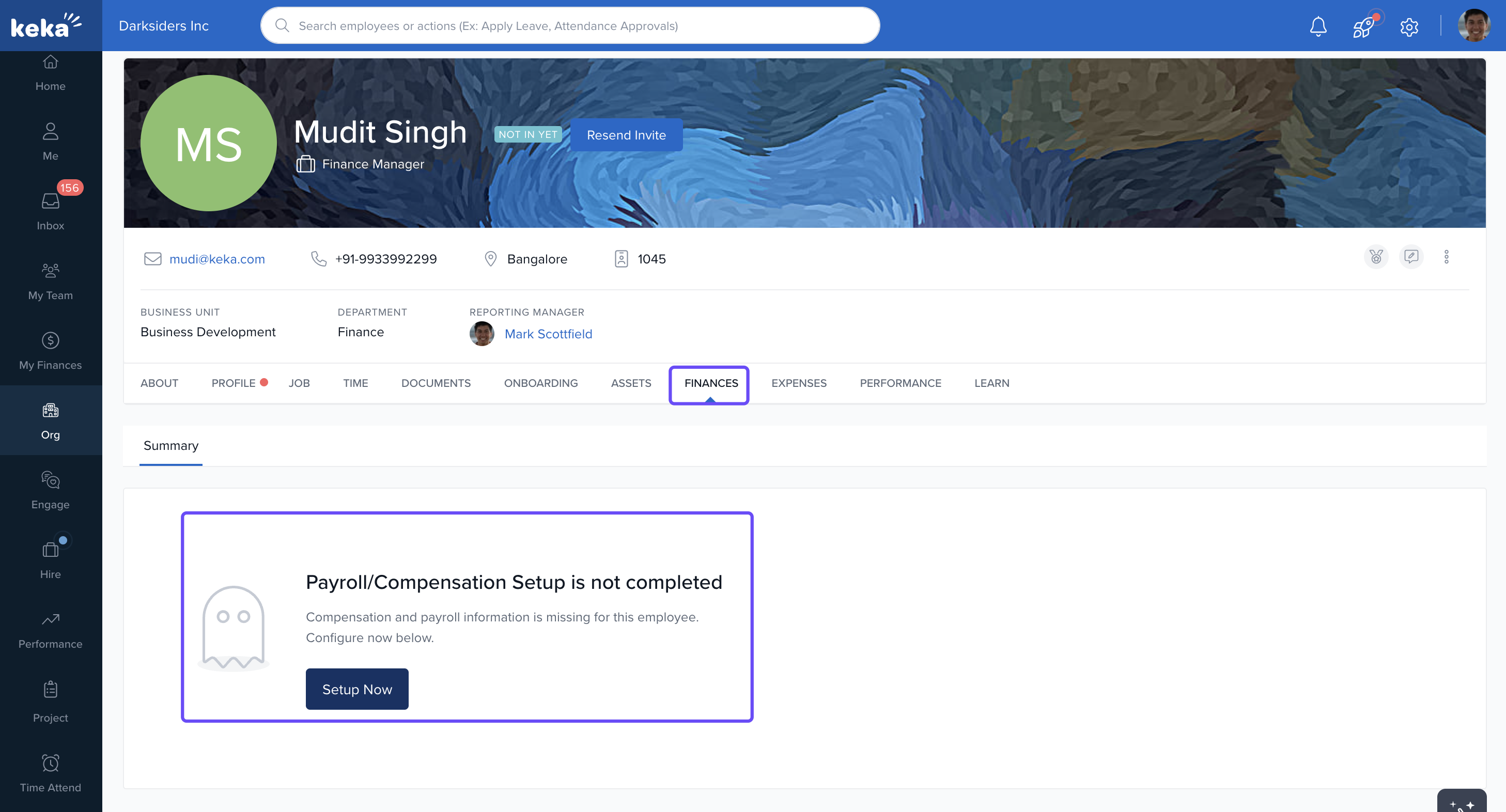
Task: Switch to the ONBOARDING tab
Action: click(540, 383)
